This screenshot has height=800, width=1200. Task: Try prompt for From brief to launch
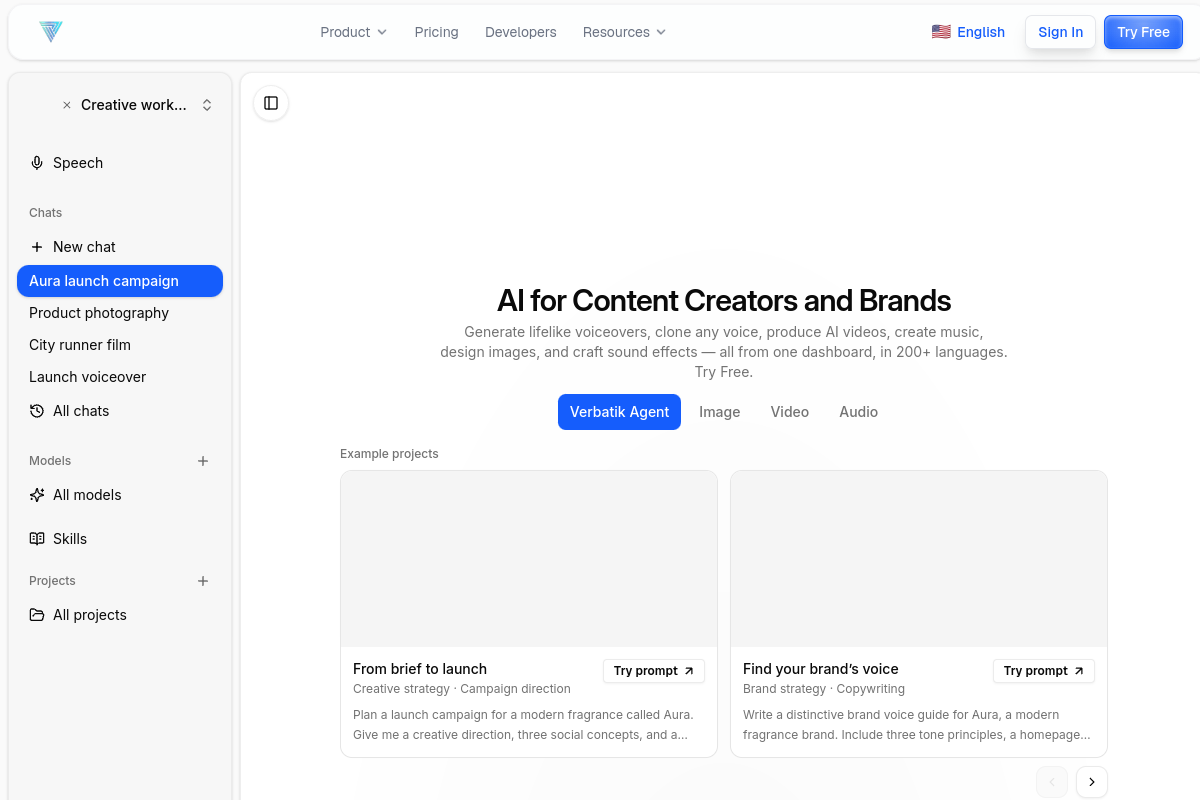pos(654,671)
